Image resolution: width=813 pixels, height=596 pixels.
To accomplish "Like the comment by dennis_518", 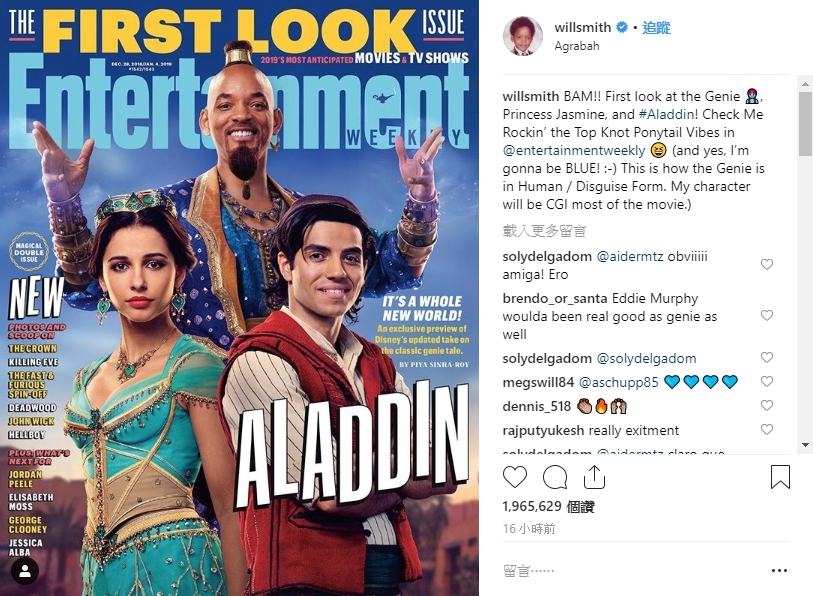I will pyautogui.click(x=767, y=405).
